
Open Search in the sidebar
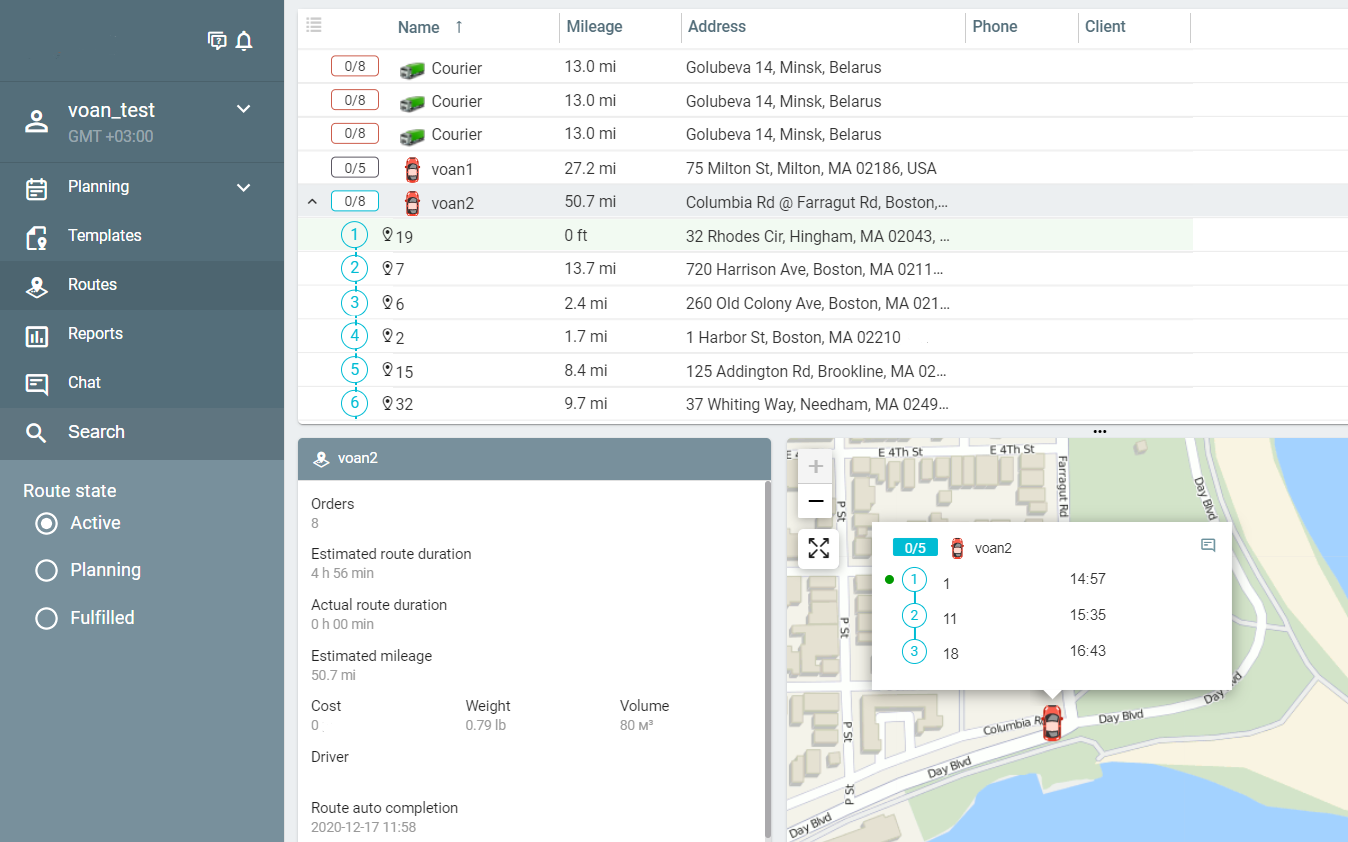point(96,432)
